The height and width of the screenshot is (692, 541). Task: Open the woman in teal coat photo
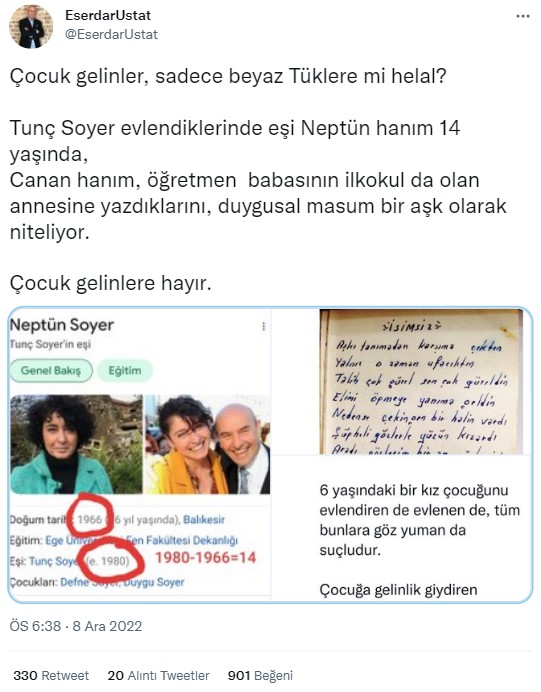pos(76,444)
